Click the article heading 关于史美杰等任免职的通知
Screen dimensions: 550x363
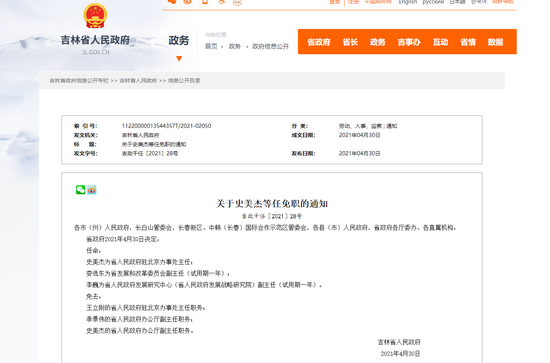[272, 203]
